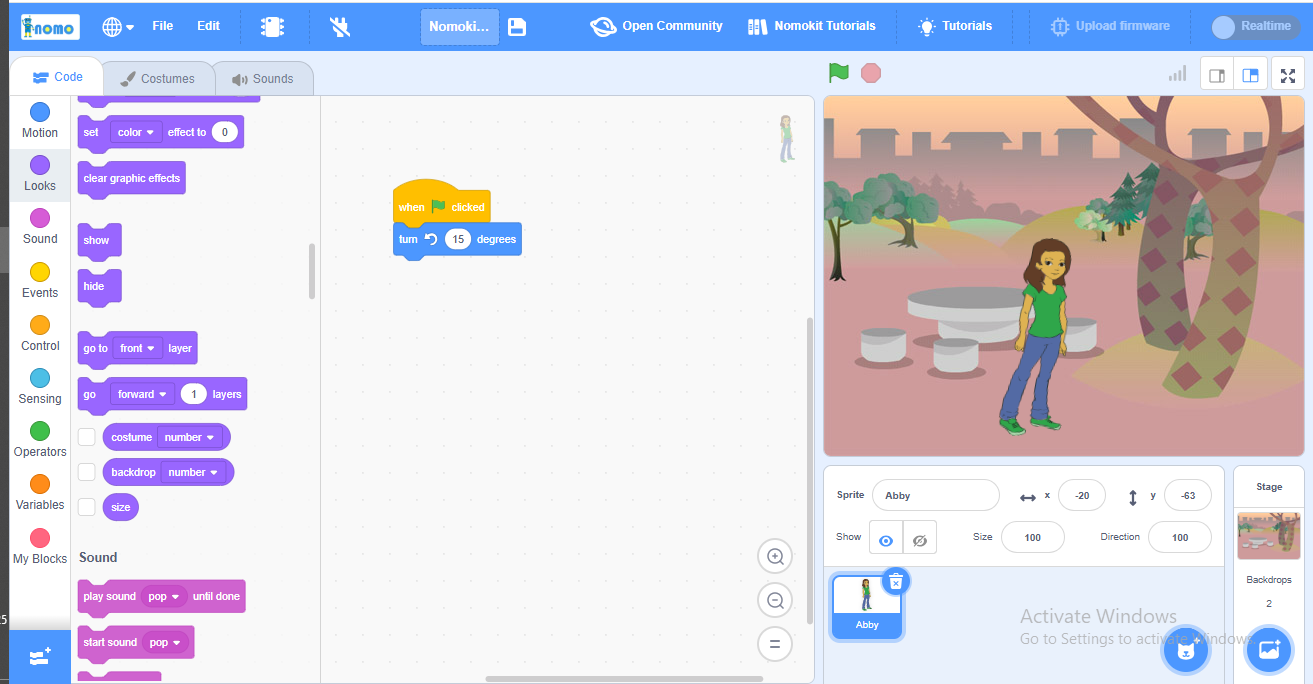
Task: Click the y position field
Action: (1188, 495)
